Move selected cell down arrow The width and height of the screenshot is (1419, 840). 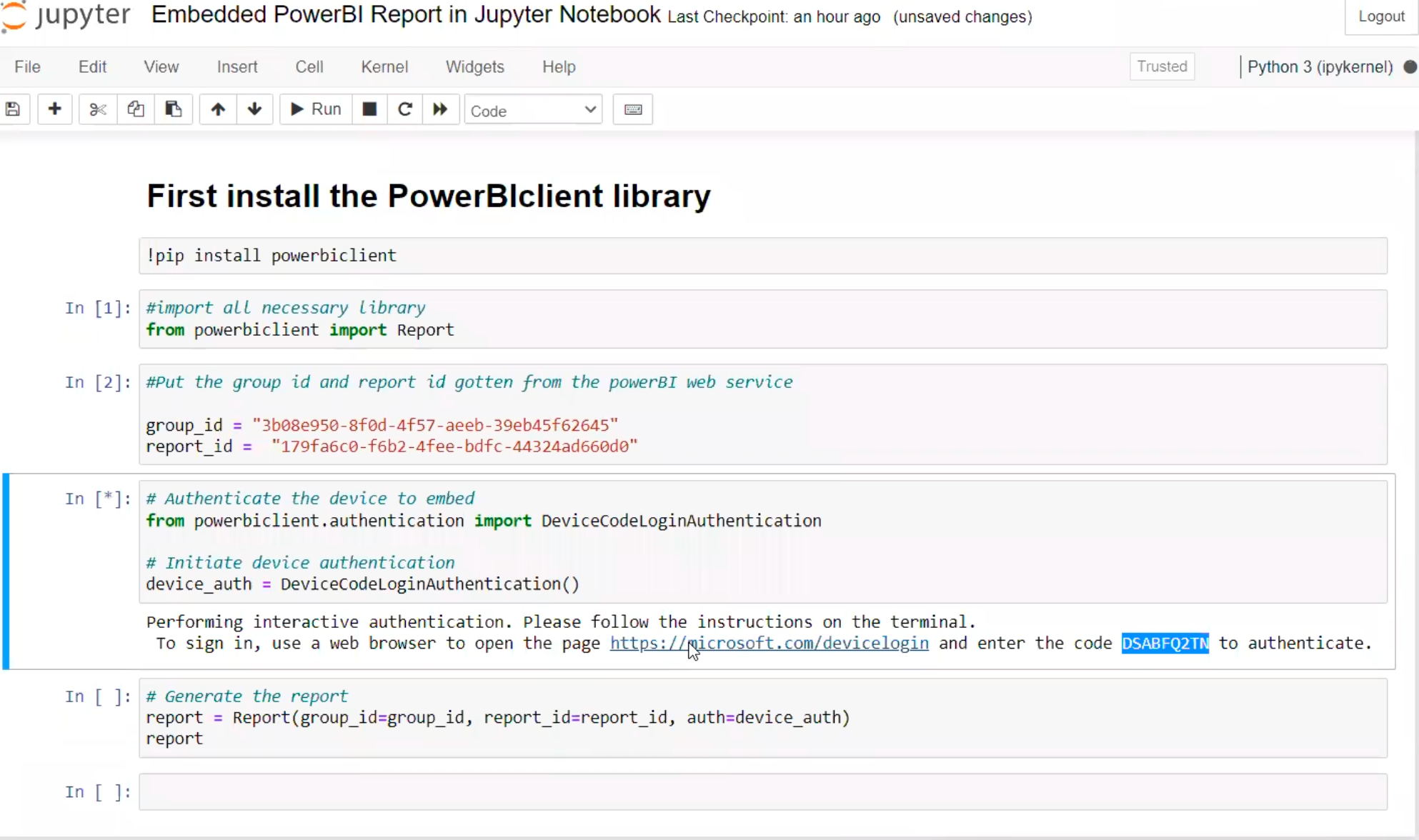click(x=254, y=109)
